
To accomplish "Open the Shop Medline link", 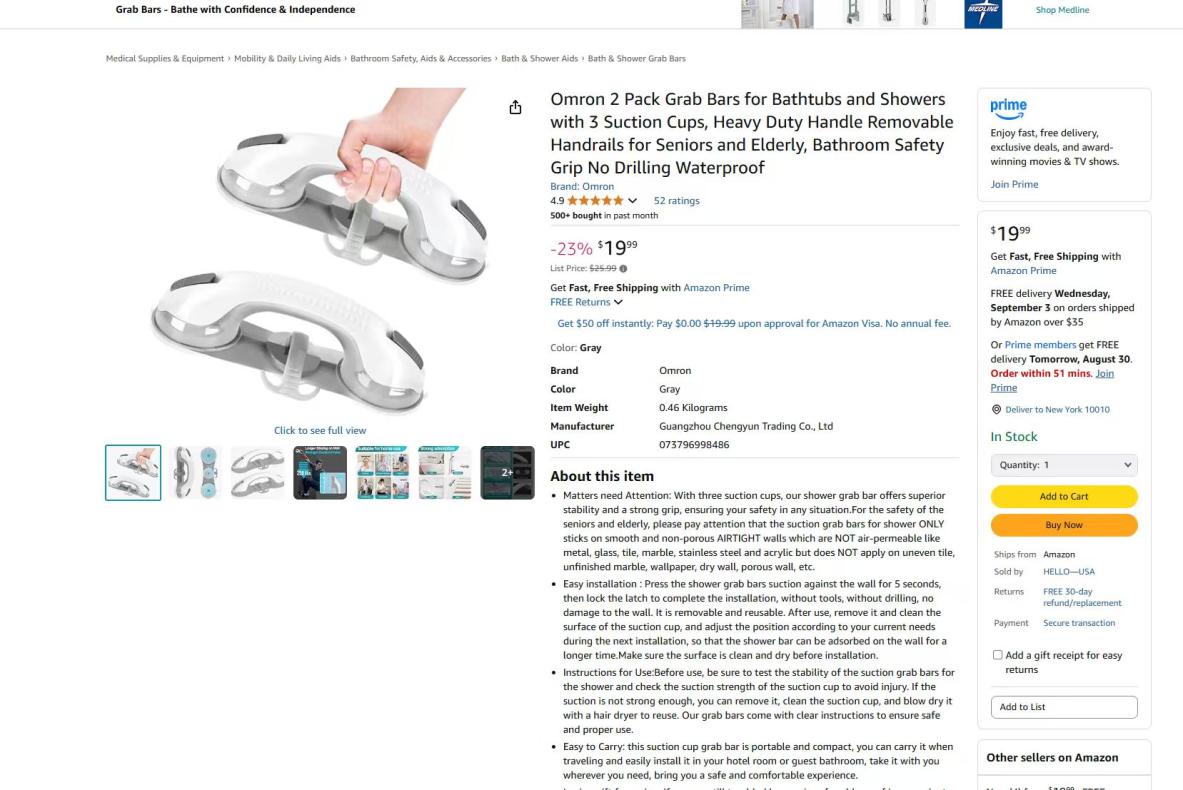I will (x=1062, y=10).
